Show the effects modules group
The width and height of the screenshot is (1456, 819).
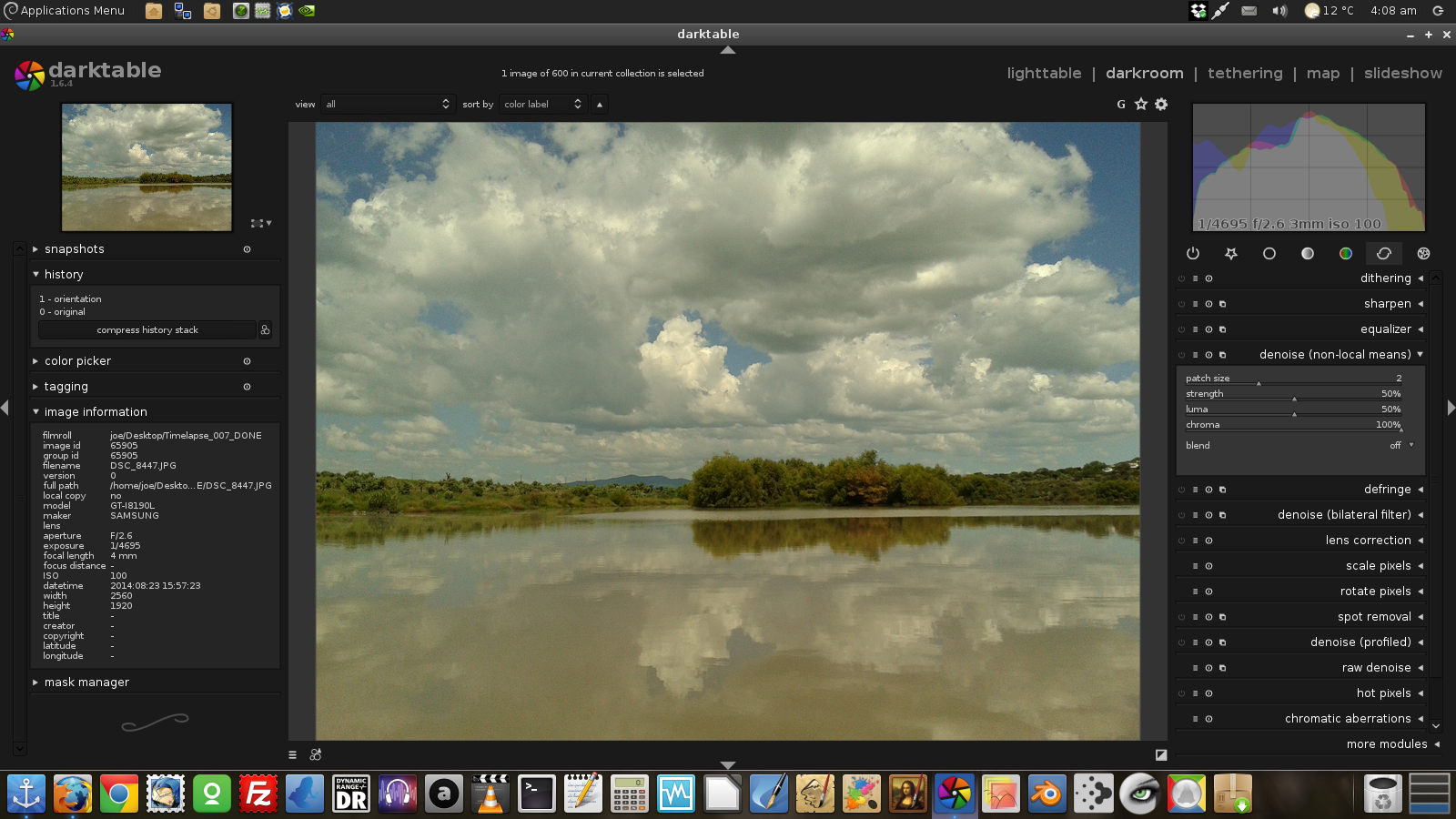[x=1424, y=254]
